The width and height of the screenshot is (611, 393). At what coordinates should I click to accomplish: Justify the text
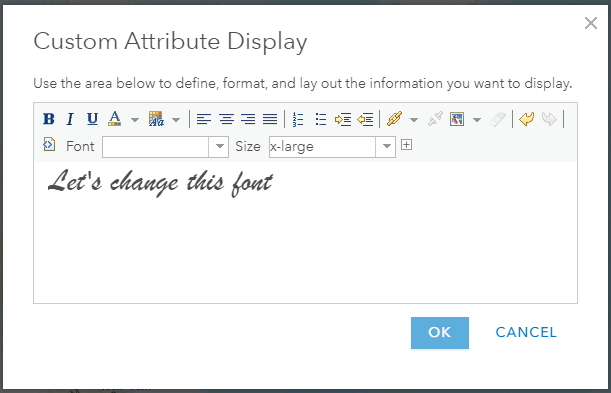(270, 119)
